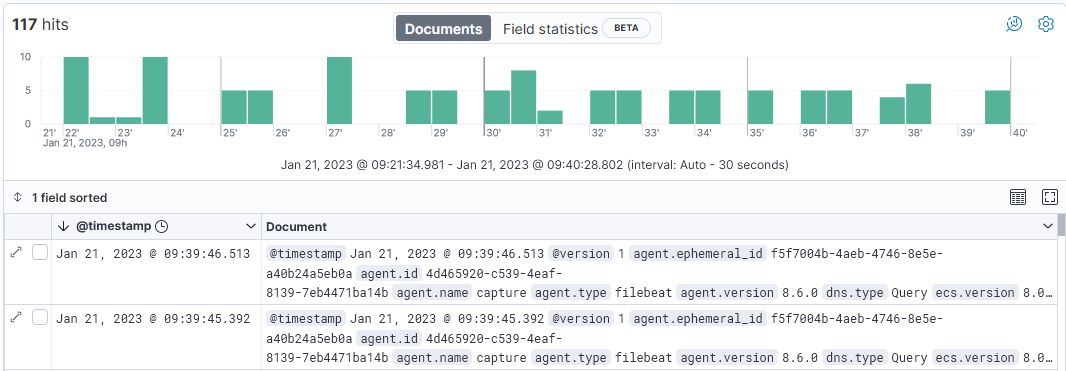
Task: Toggle fullscreen mode icon for table
Action: coord(1050,198)
